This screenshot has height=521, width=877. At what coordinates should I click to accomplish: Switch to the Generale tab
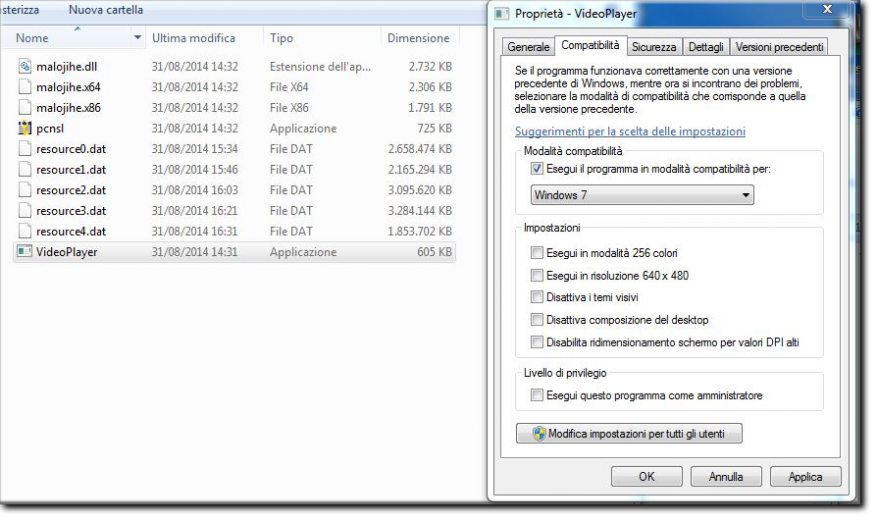click(x=528, y=47)
